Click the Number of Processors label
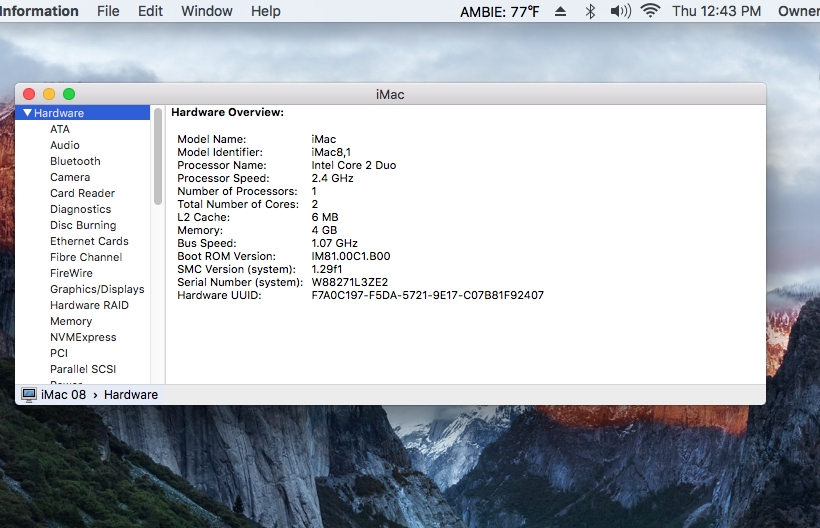820x528 pixels. coord(237,191)
